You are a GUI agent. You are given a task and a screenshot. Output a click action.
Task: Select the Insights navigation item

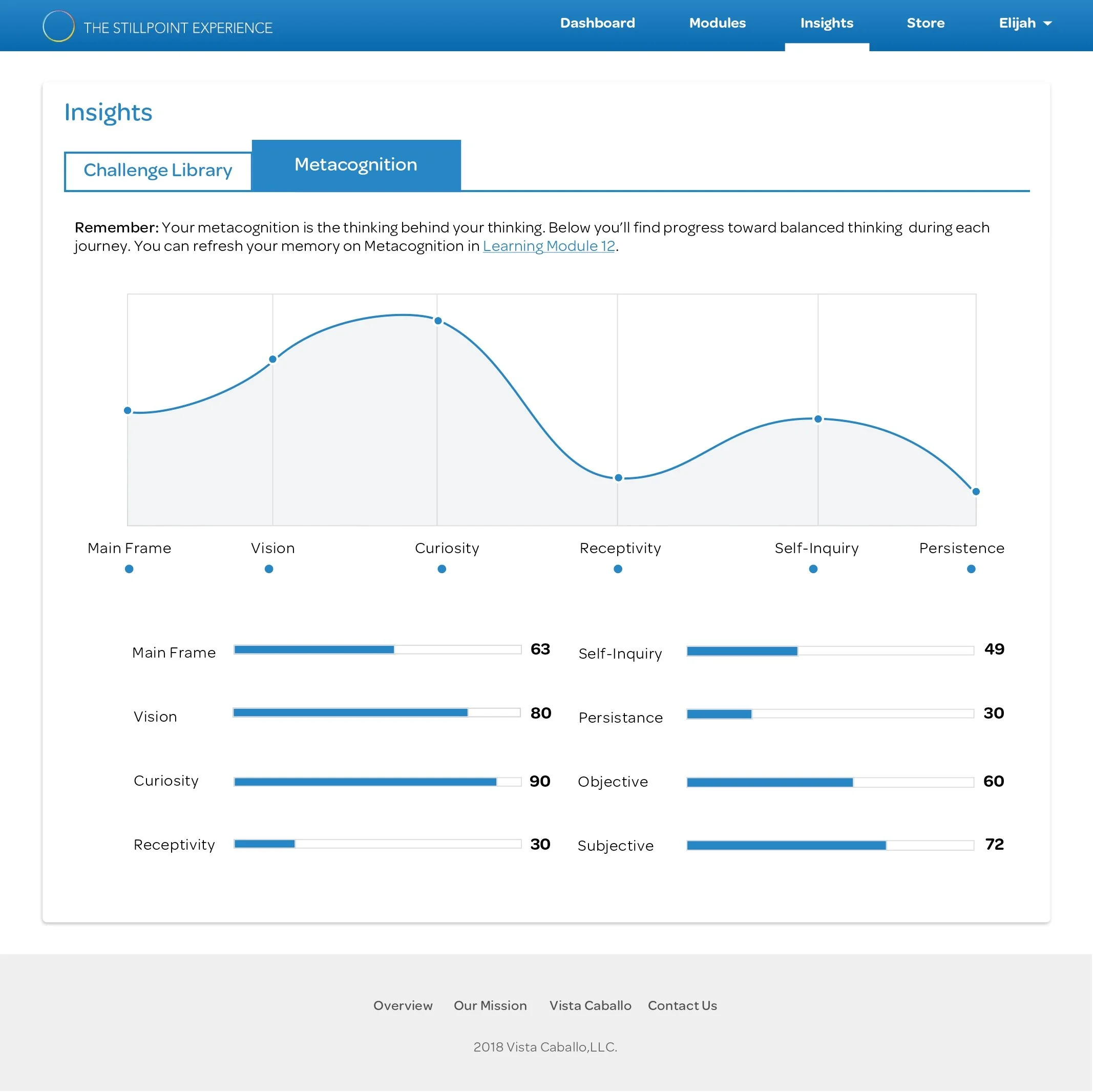point(827,23)
